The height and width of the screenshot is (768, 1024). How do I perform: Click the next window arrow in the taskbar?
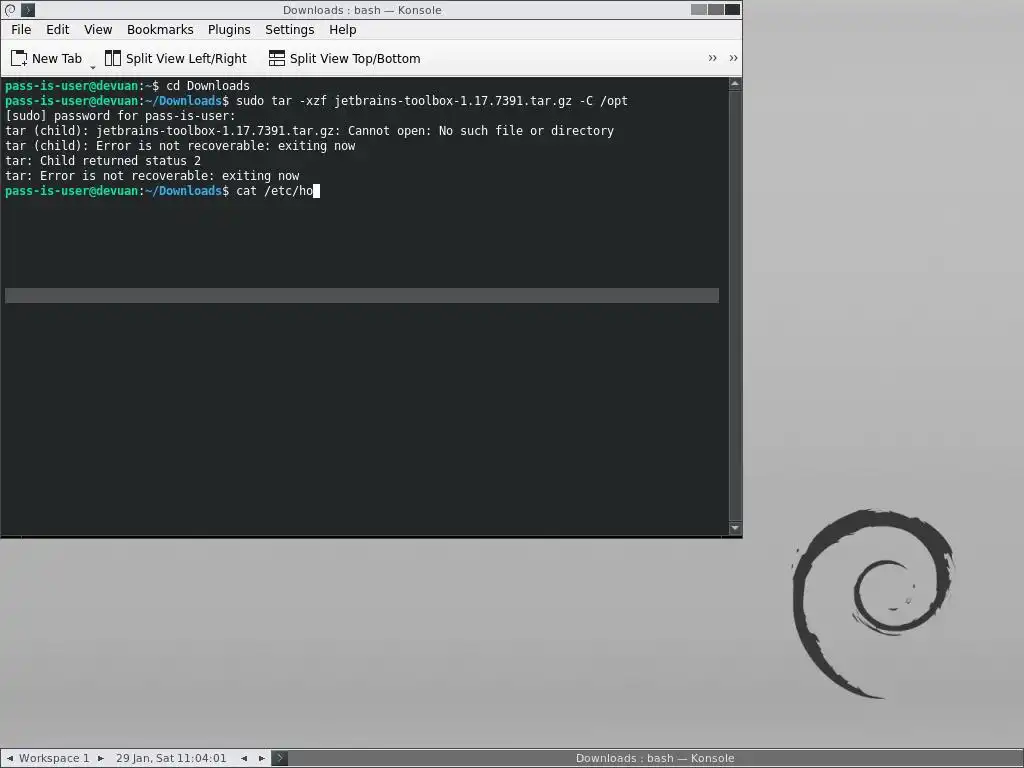pyautogui.click(x=262, y=758)
